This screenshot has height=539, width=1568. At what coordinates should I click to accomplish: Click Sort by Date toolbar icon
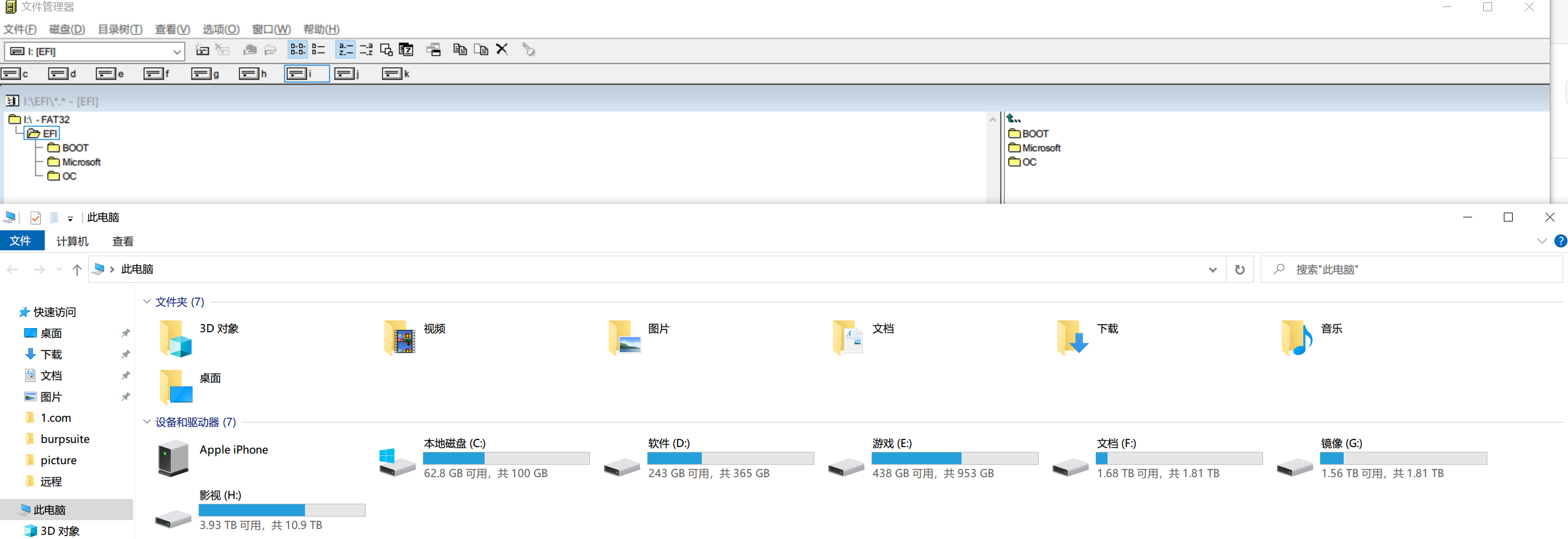406,50
